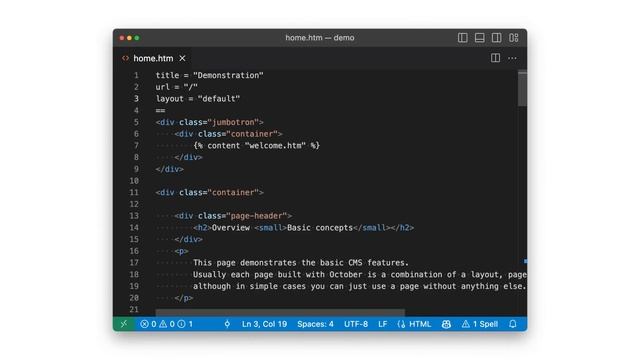
Task: Click the "jumbotron" class value
Action: pos(233,122)
